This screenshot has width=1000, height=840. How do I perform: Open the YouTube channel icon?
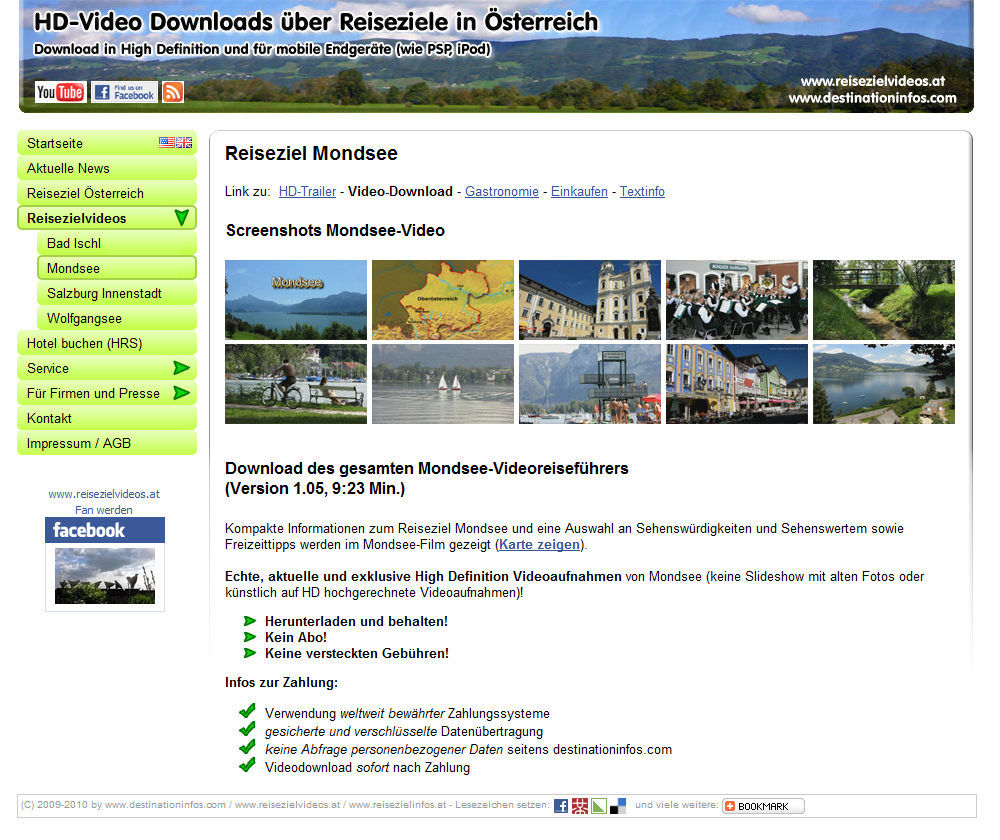coord(60,92)
